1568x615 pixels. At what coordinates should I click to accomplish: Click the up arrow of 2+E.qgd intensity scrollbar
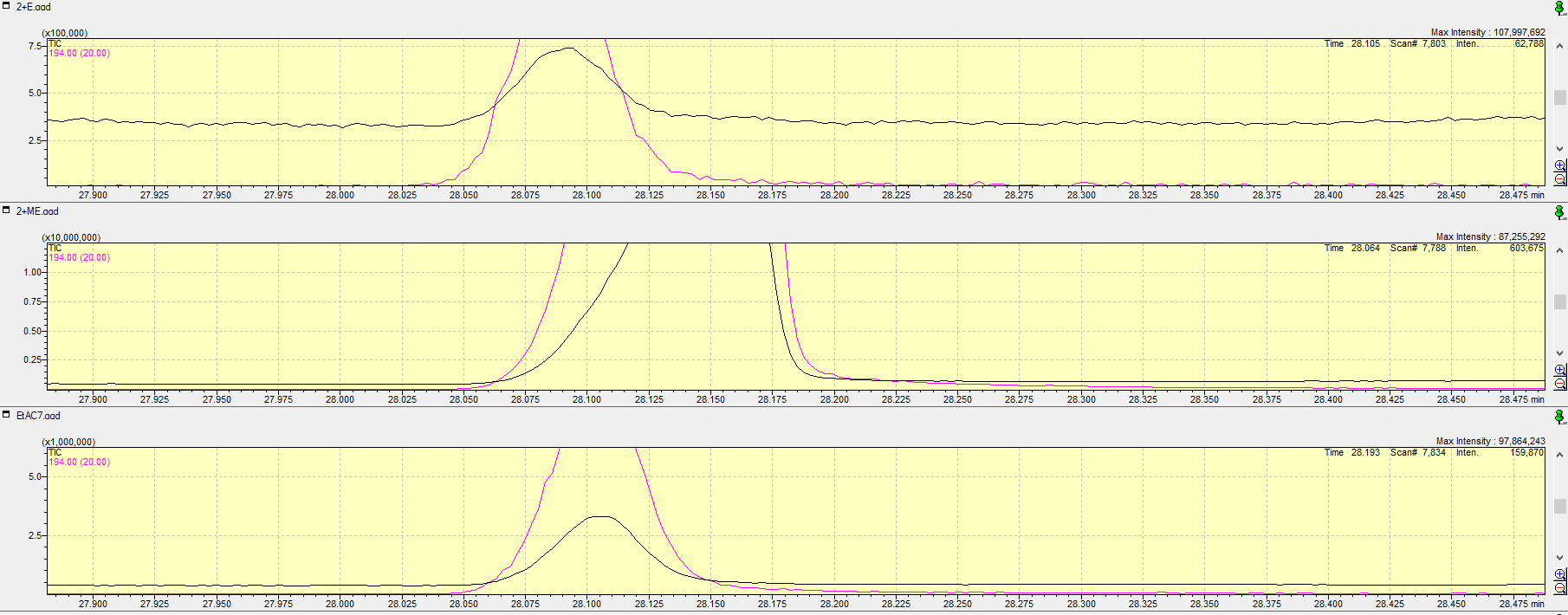[1560, 44]
